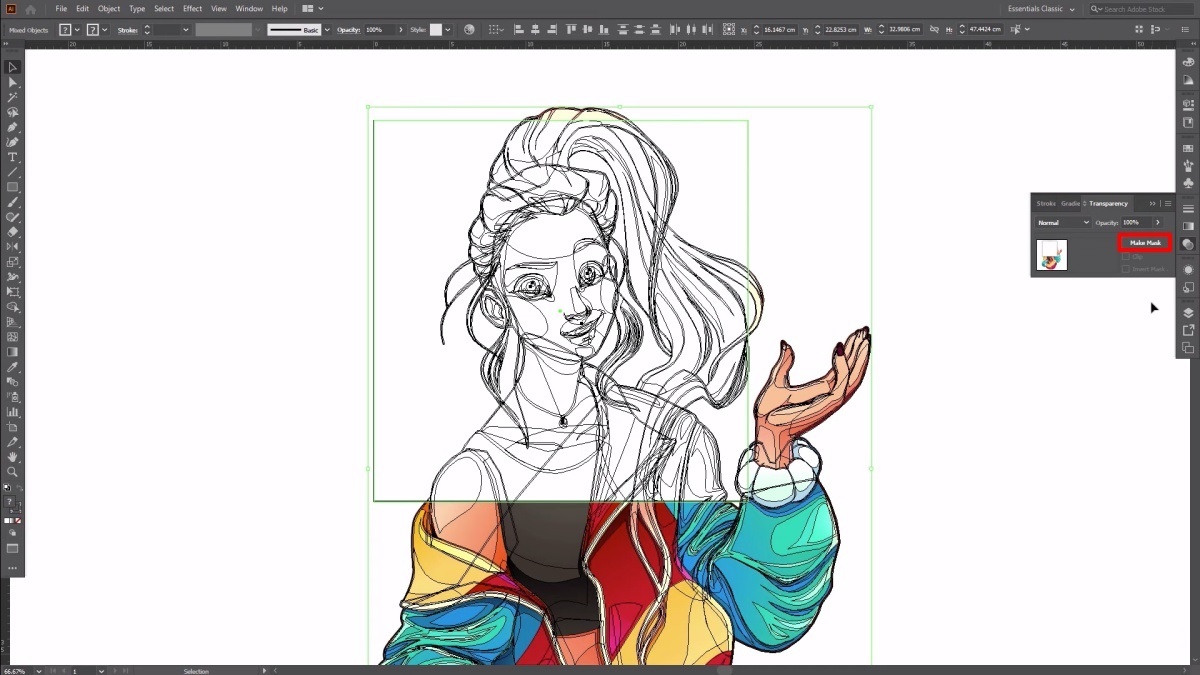Open the Effect menu
Viewport: 1200px width, 675px height.
pyautogui.click(x=193, y=9)
